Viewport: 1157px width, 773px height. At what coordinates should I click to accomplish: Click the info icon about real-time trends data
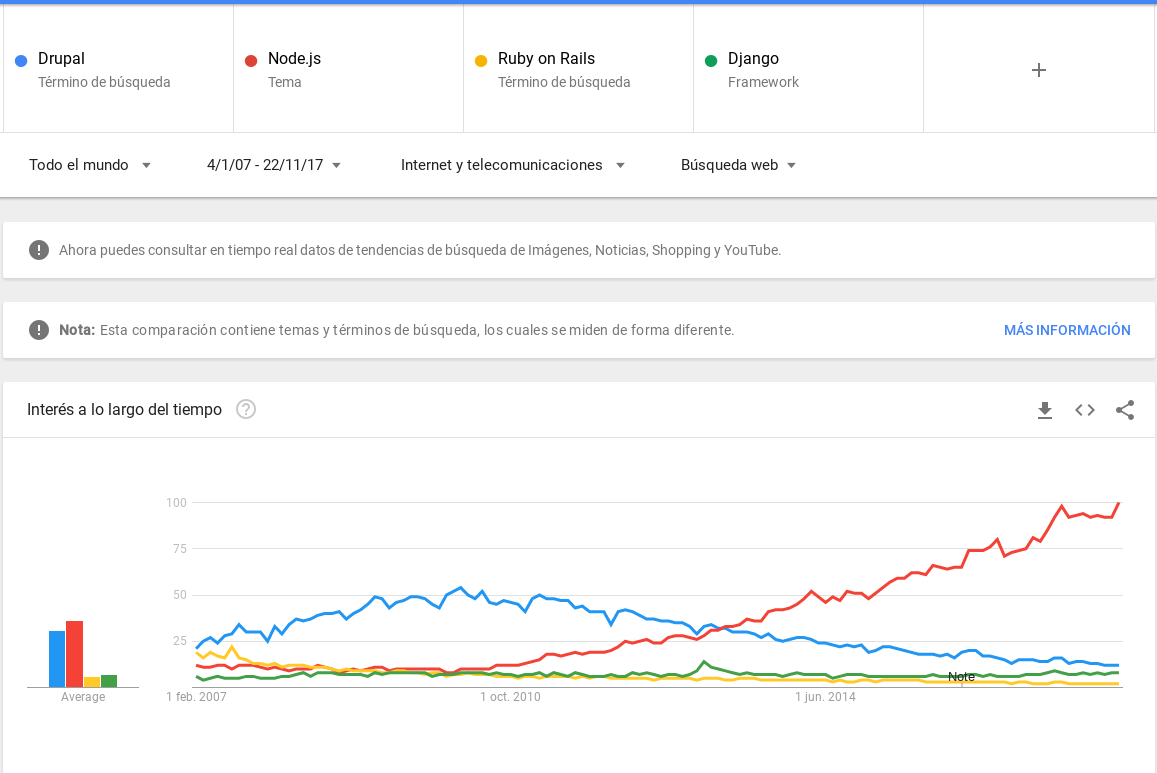pos(38,249)
